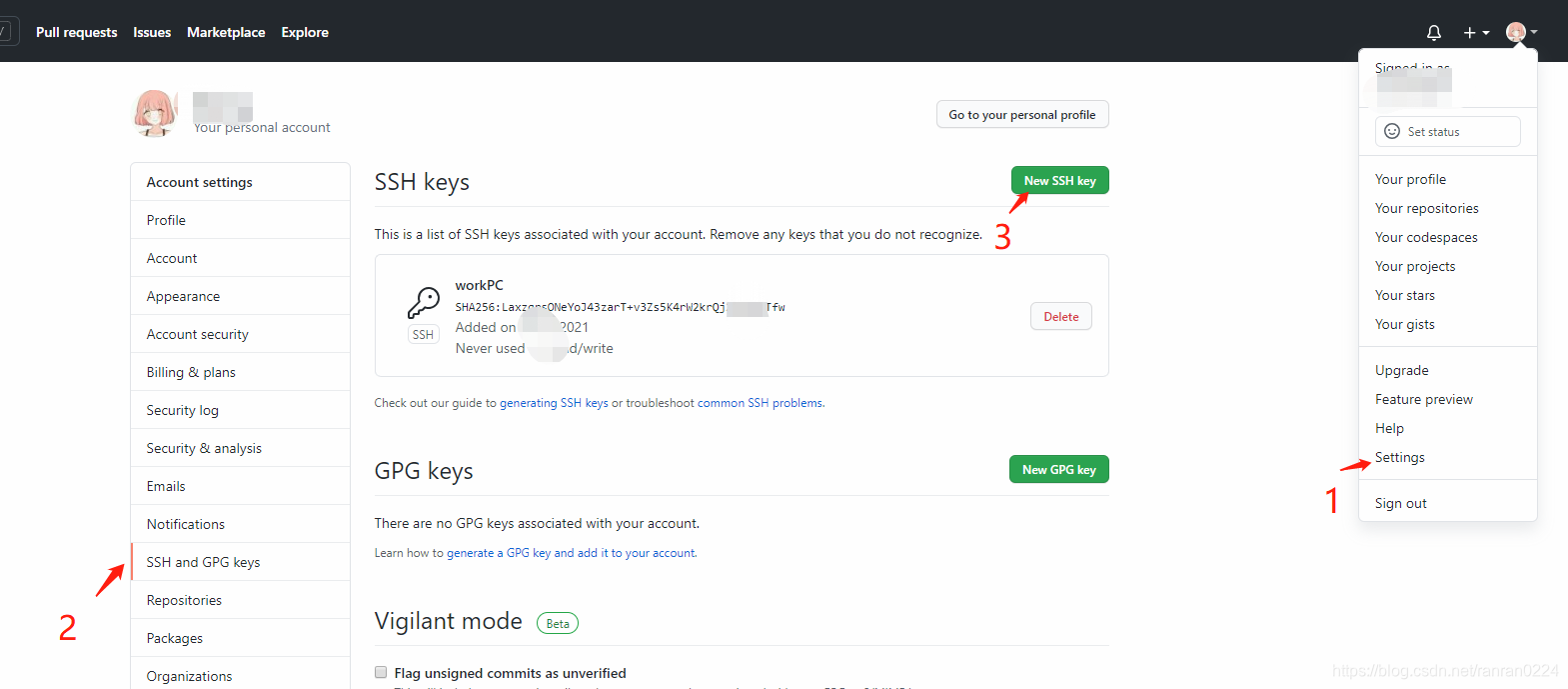1568x689 pixels.
Task: Open the notifications bell icon
Action: [x=1434, y=33]
